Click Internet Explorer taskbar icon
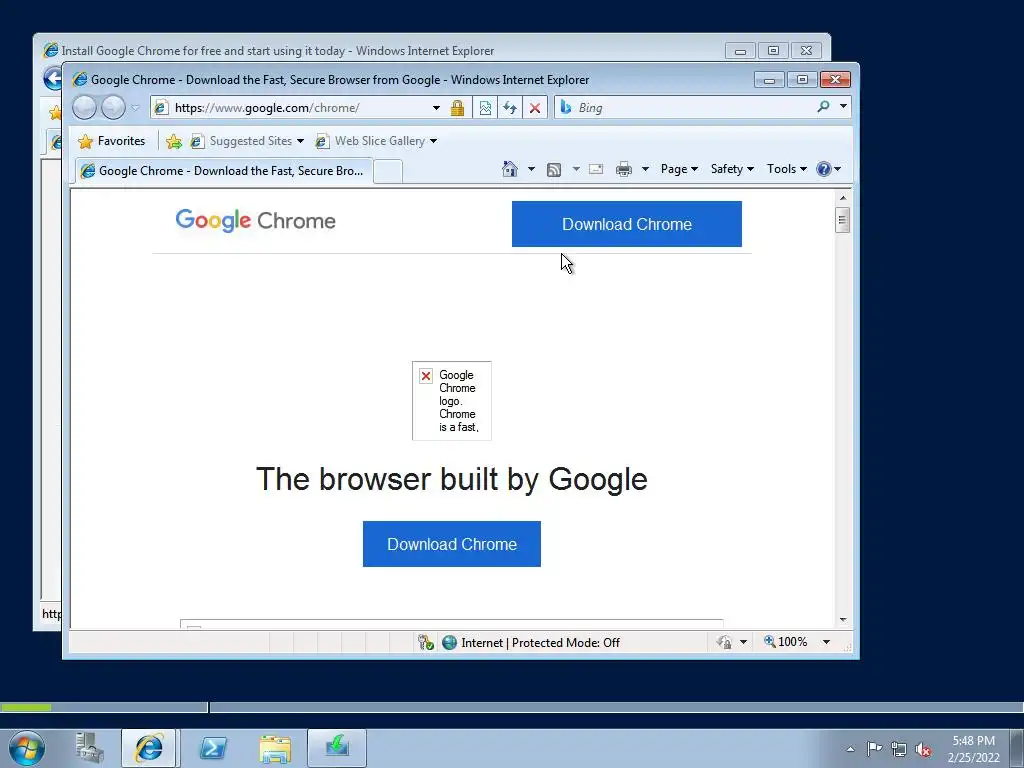The height and width of the screenshot is (768, 1024). pos(149,748)
